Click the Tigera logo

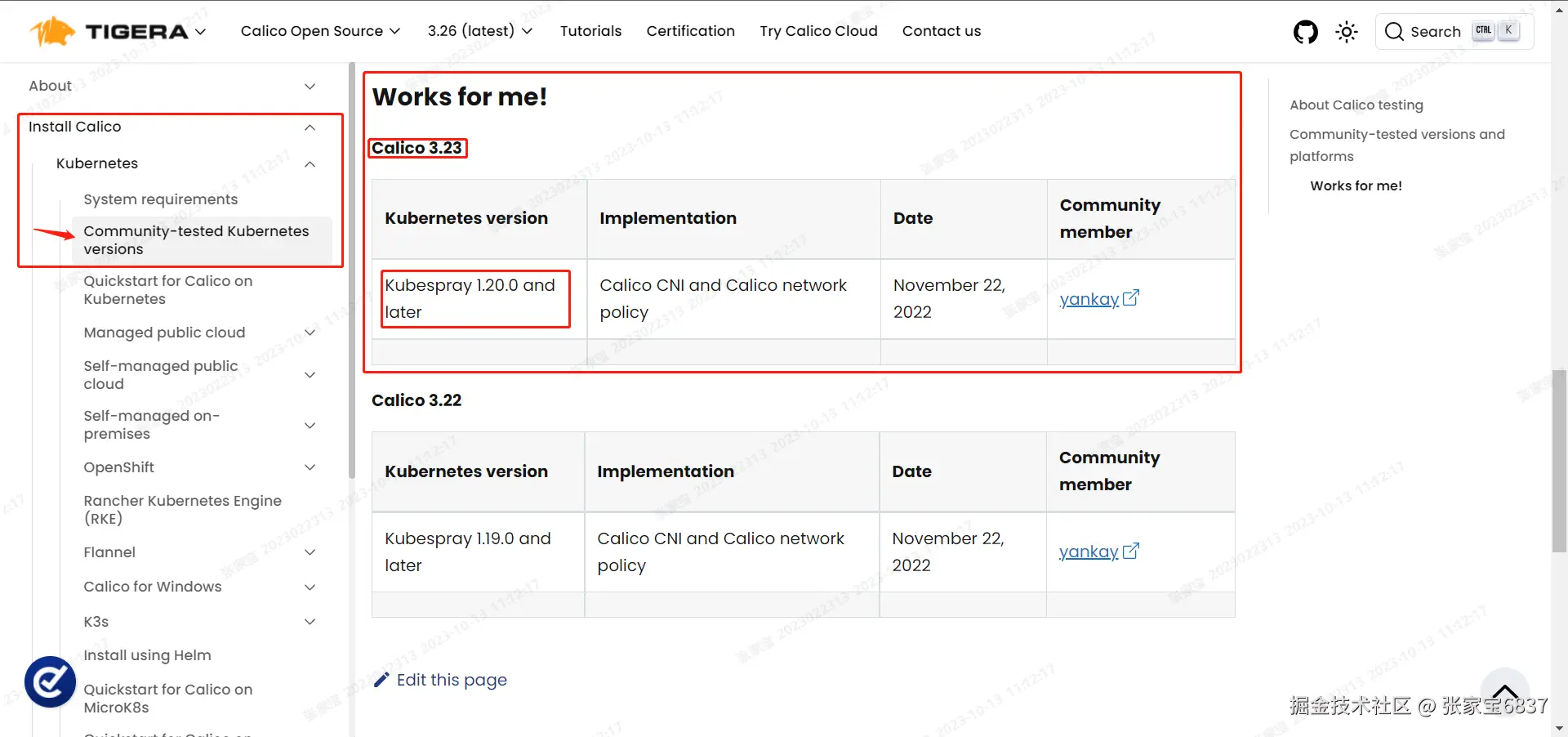109,32
